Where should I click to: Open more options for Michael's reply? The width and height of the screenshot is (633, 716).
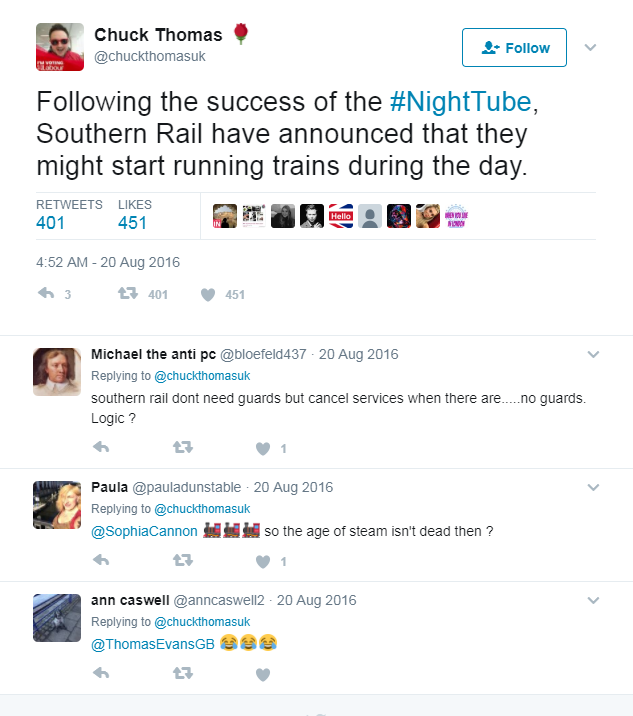tap(593, 354)
